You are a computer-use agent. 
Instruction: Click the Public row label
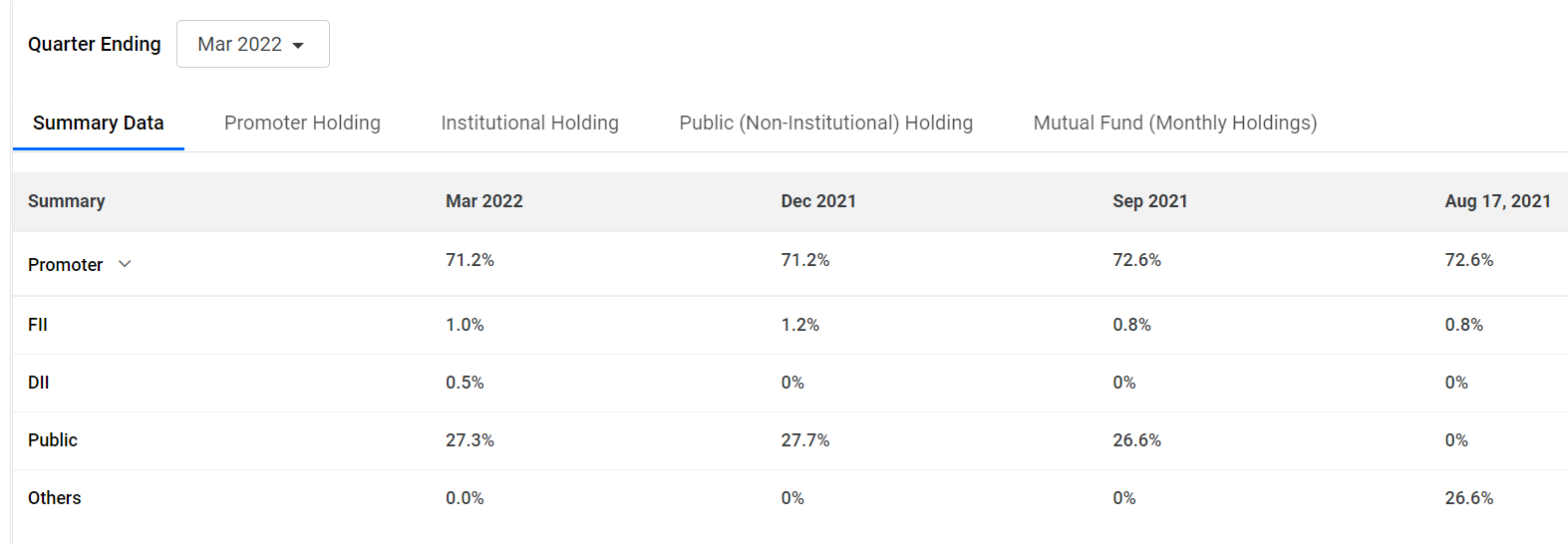coord(53,440)
